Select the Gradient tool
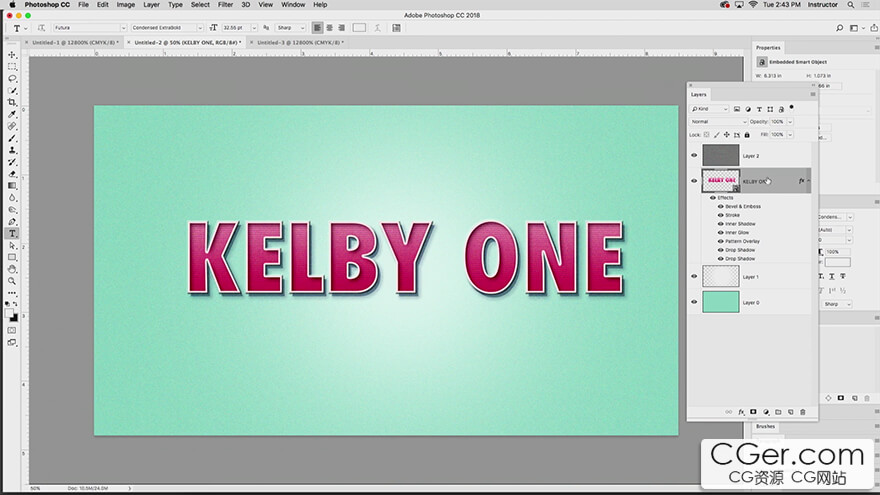Image resolution: width=880 pixels, height=495 pixels. [x=12, y=186]
